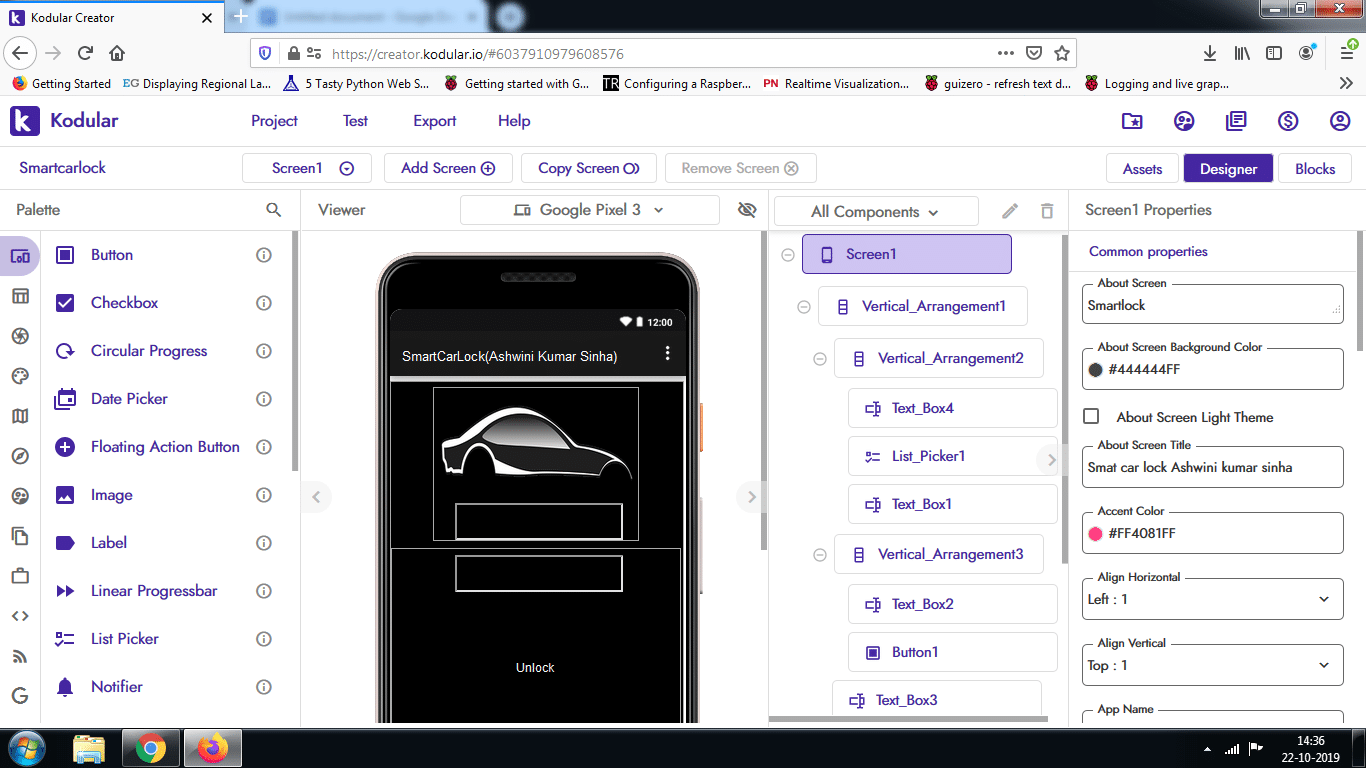Open the Sensors category compass icon

[x=20, y=455]
